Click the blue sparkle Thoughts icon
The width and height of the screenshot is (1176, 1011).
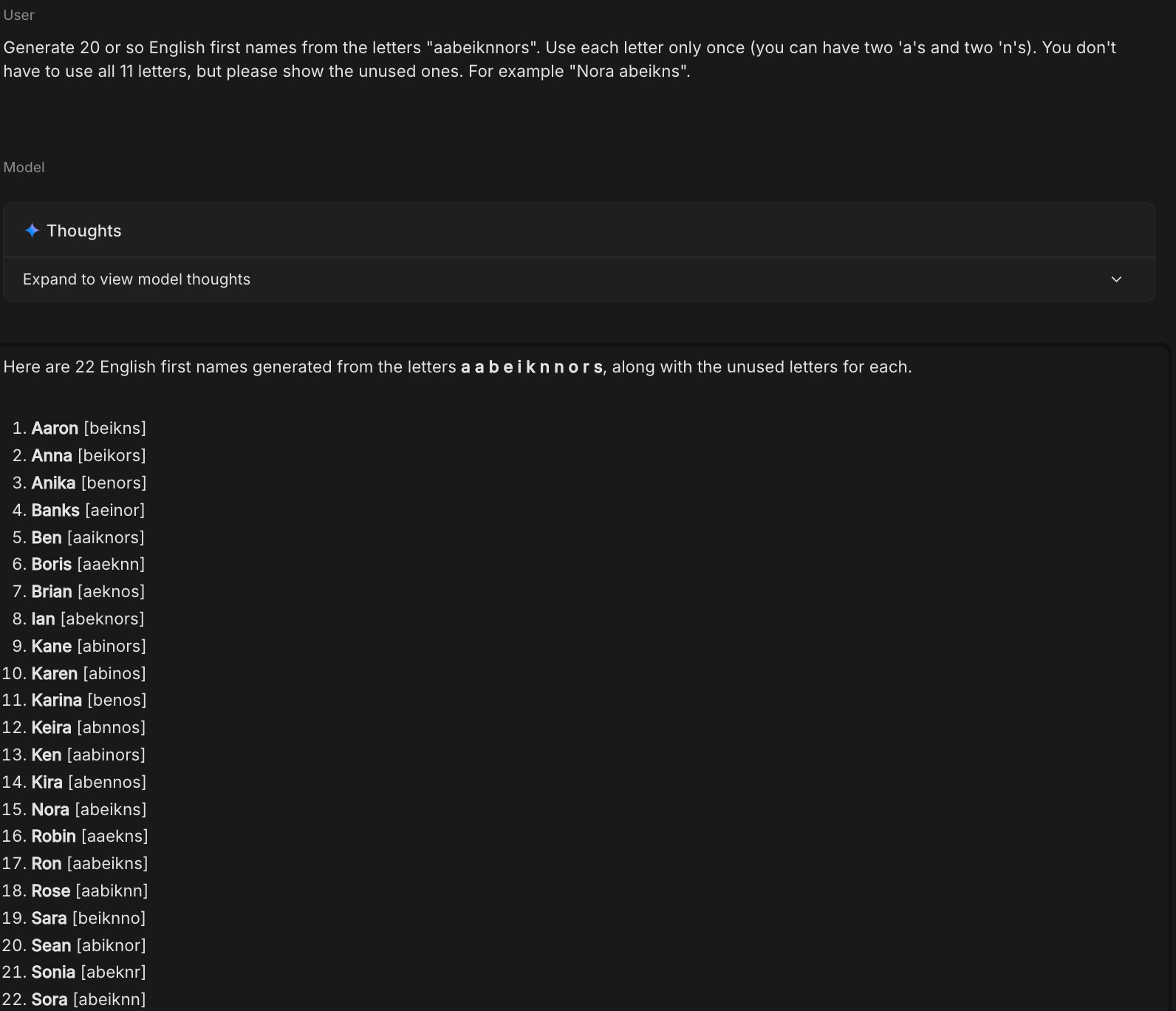click(32, 231)
